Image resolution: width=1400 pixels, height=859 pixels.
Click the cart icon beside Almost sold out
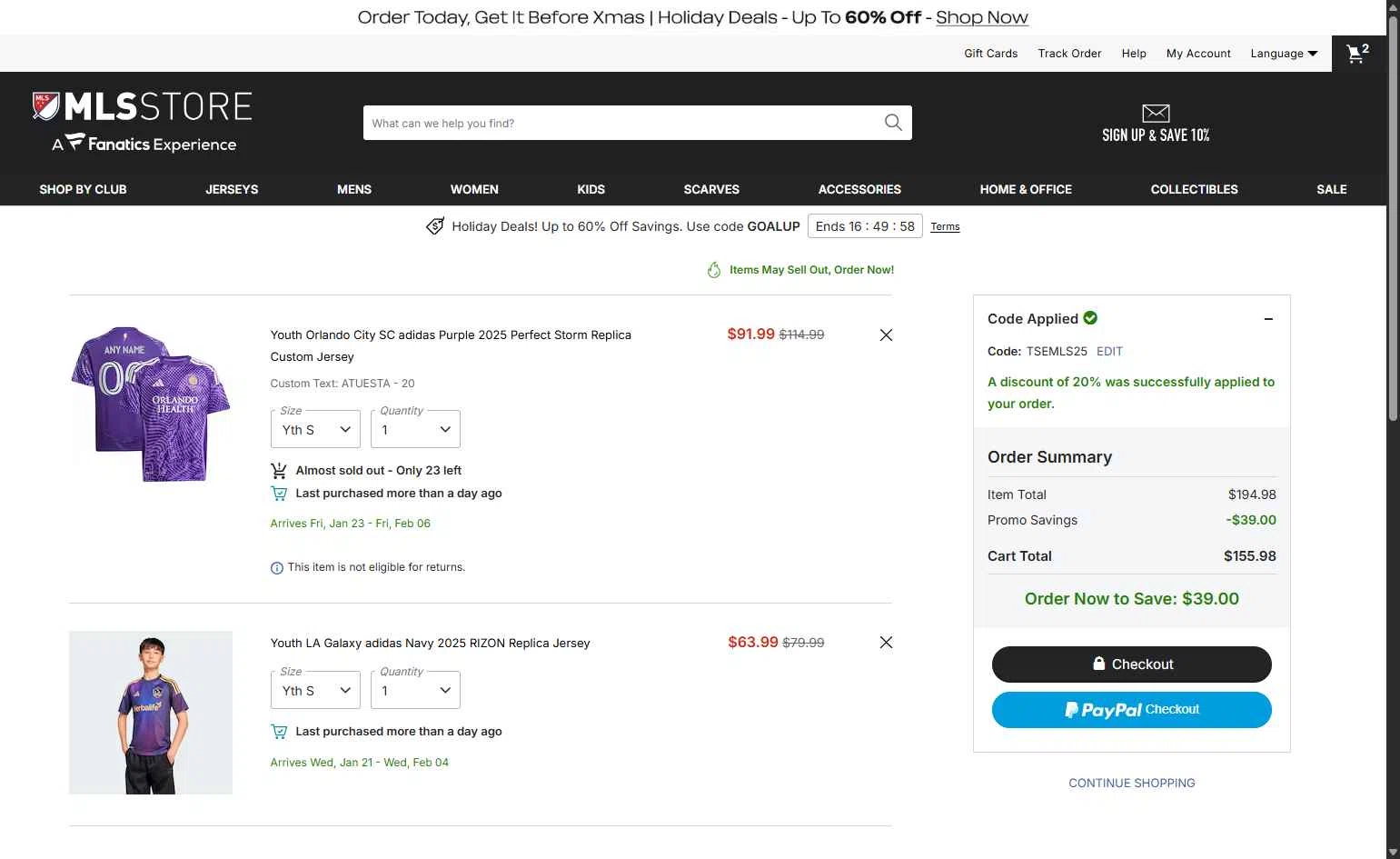(279, 471)
